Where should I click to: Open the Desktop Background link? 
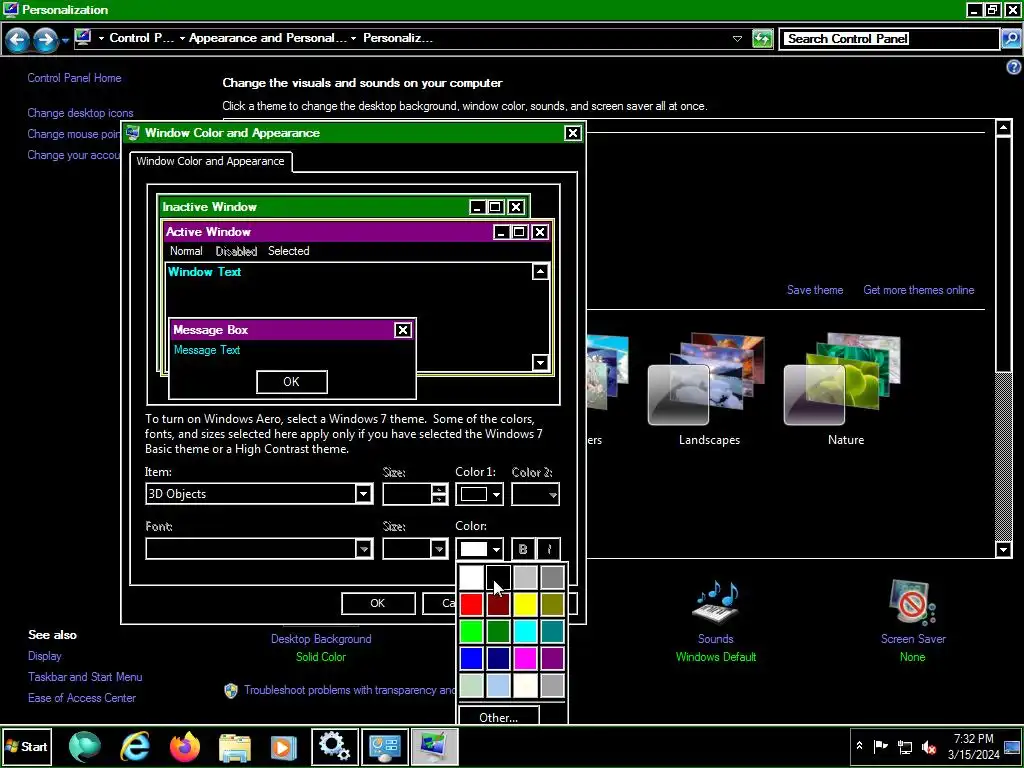[x=321, y=639]
